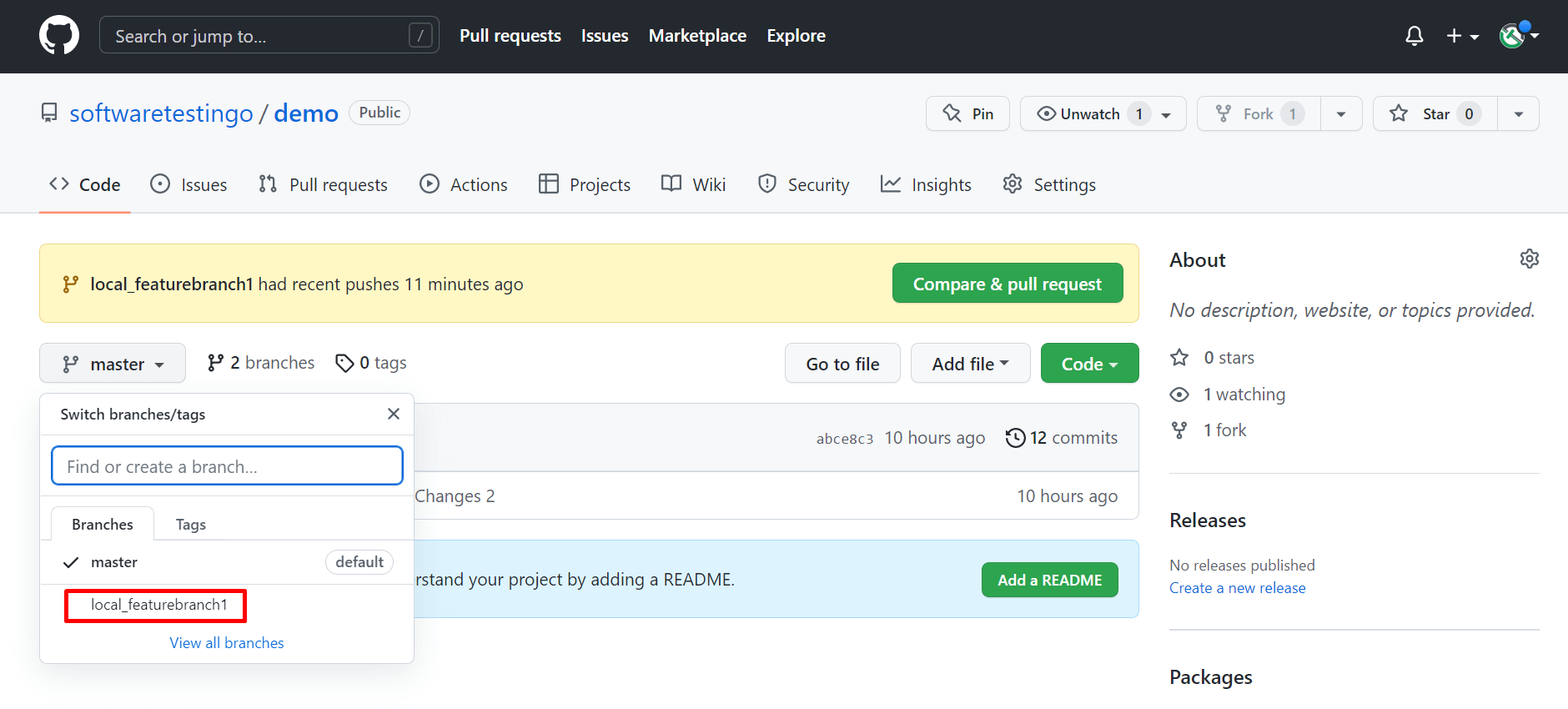
Task: Click Create a new release link
Action: (1237, 588)
